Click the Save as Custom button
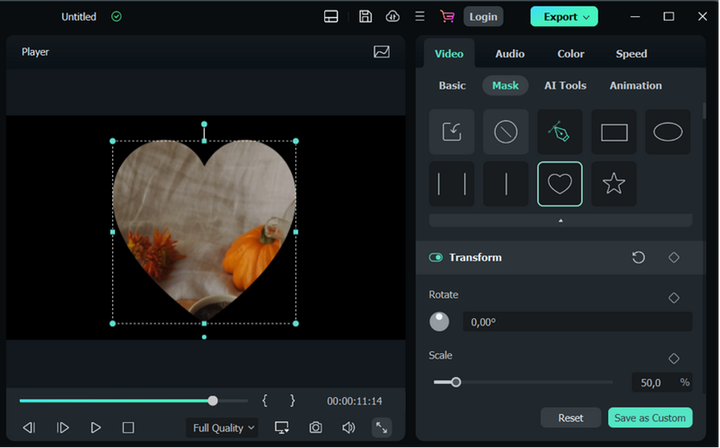 tap(649, 418)
